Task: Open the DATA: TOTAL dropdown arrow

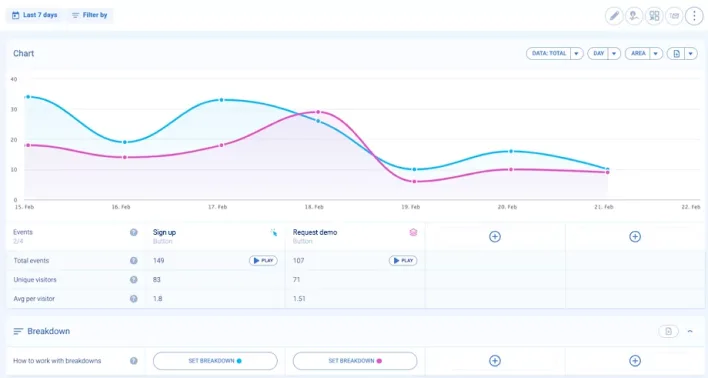Action: (577, 54)
